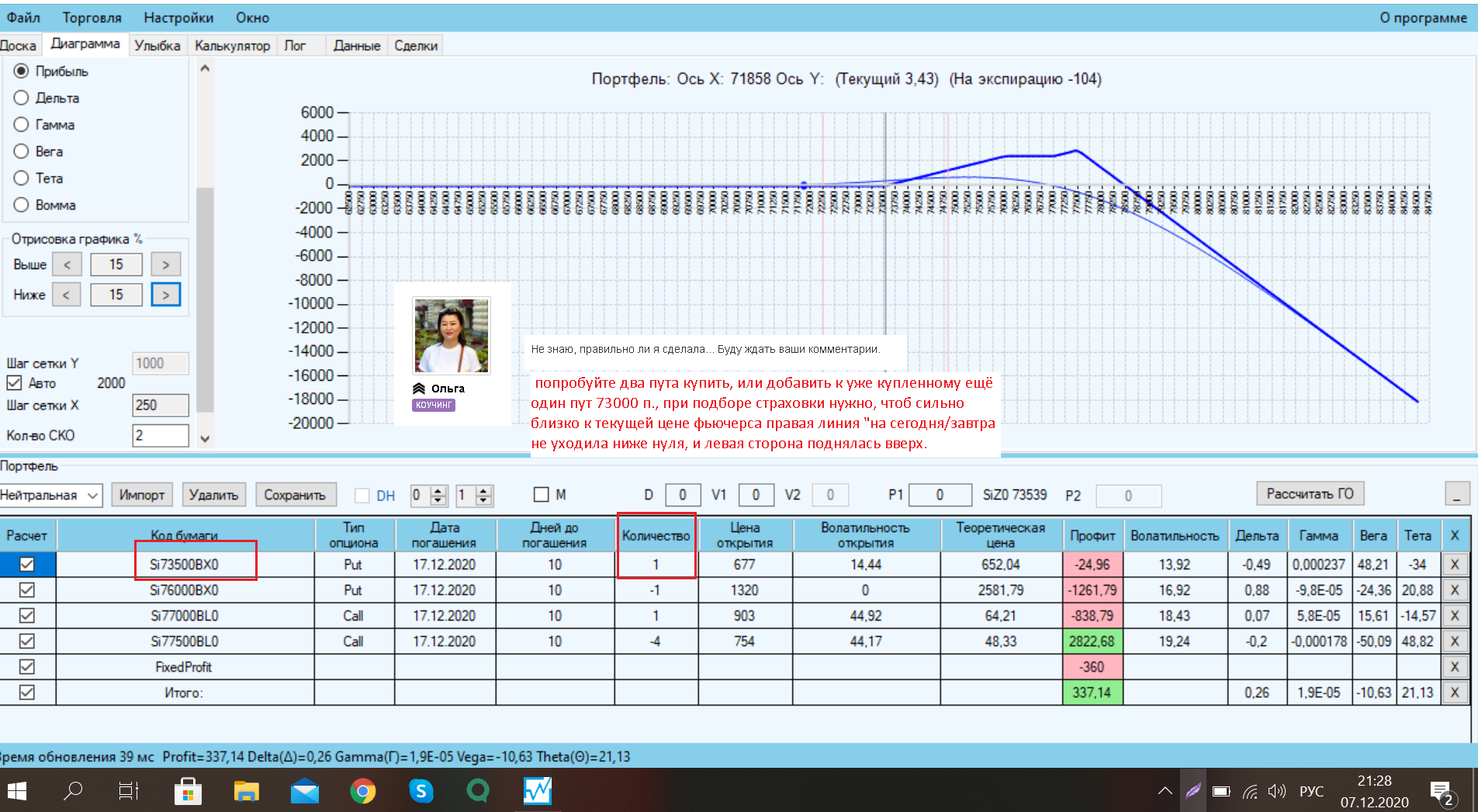Toggle DH checkbox
Image resolution: width=1478 pixels, height=812 pixels.
point(362,496)
